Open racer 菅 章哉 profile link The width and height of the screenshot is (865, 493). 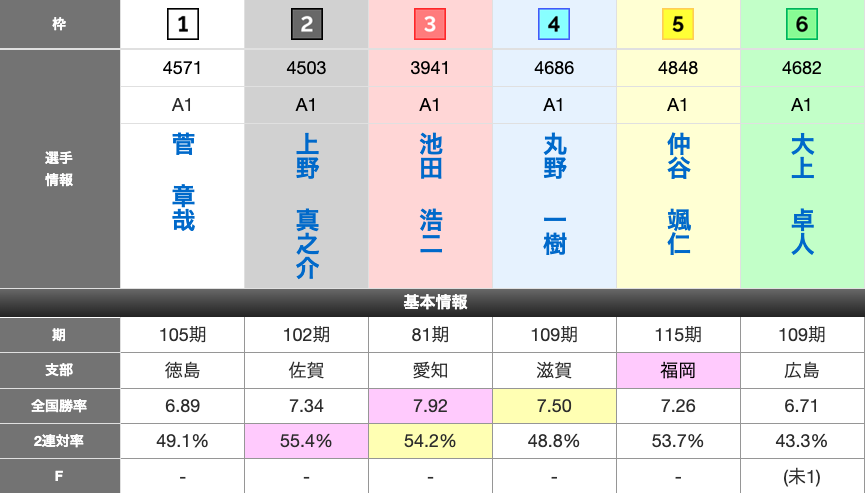pyautogui.click(x=183, y=183)
